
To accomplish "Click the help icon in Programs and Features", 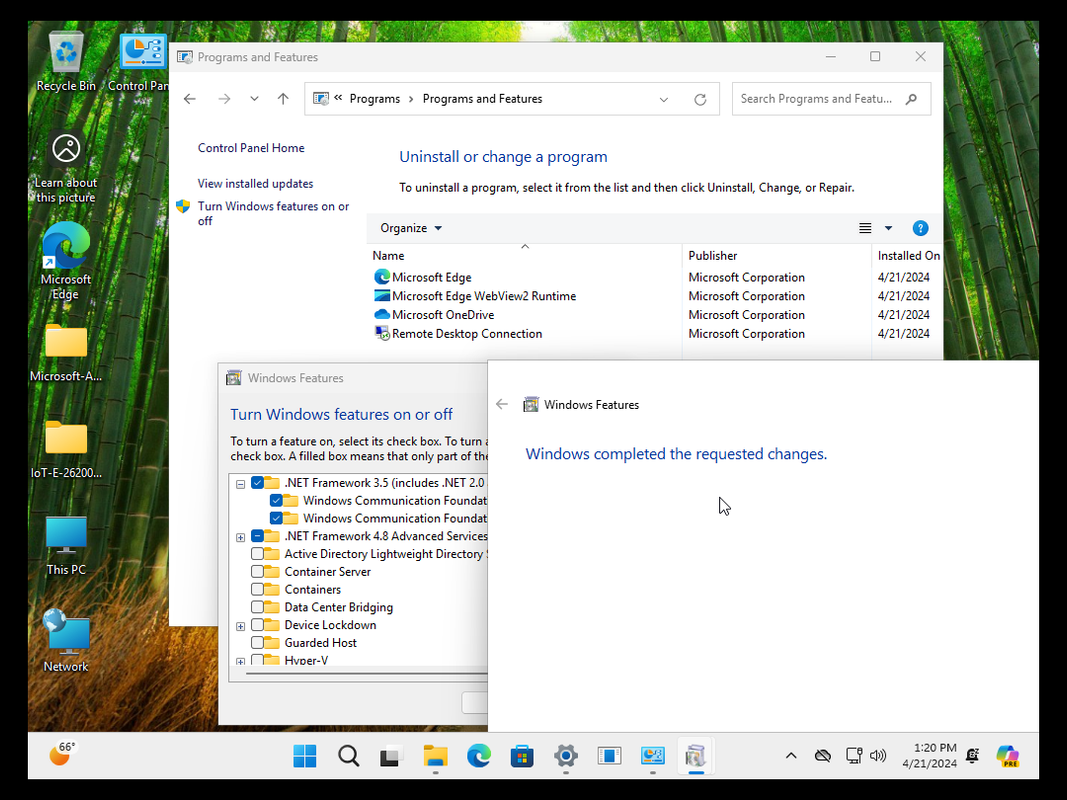I will tap(920, 229).
